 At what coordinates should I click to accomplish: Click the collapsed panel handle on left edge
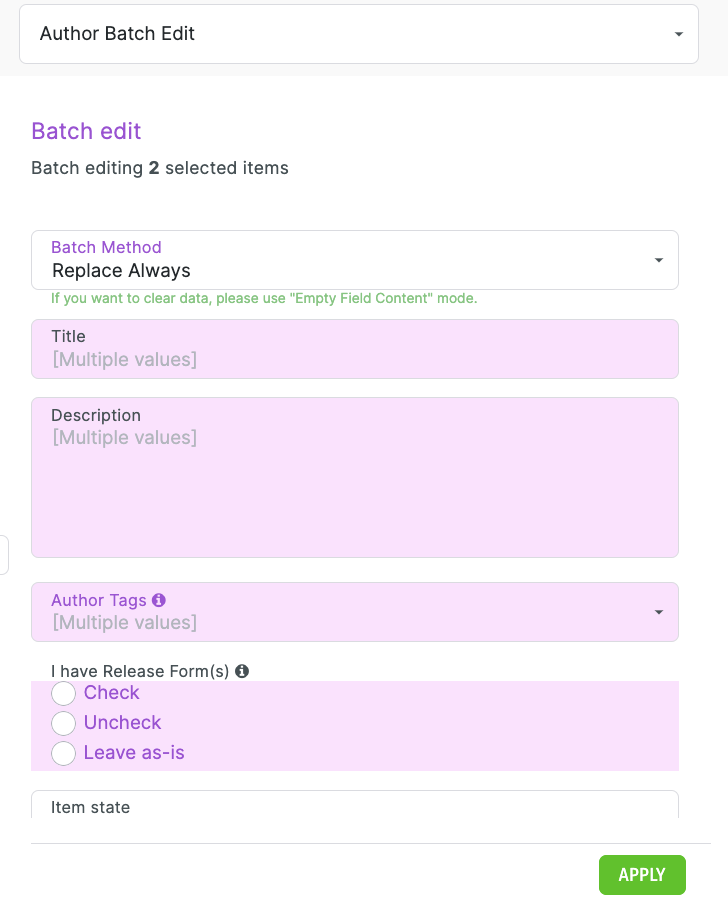[3, 555]
